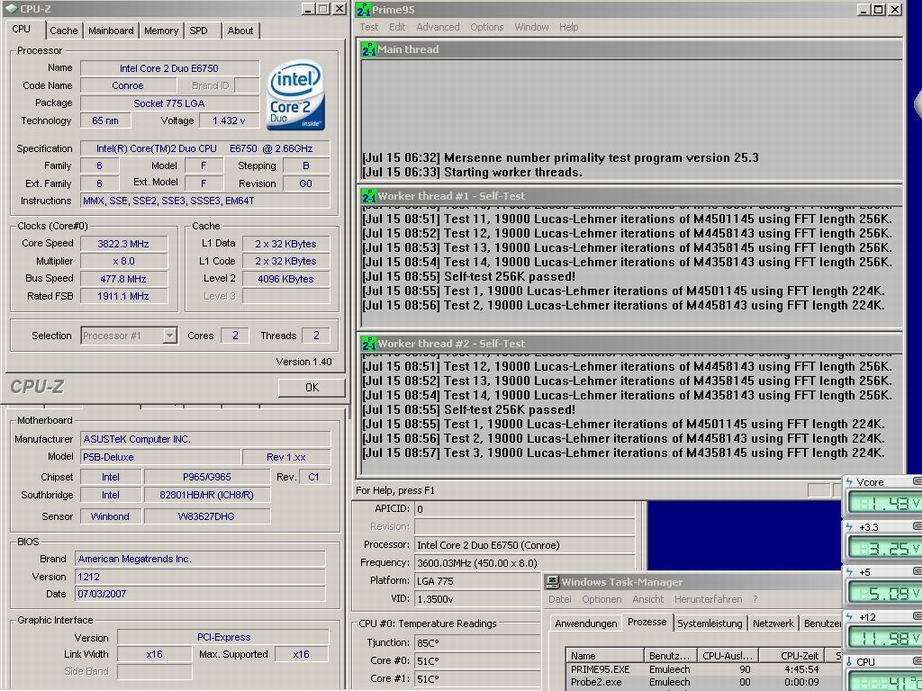The height and width of the screenshot is (691, 922).
Task: Click the Intel Core 2 Duo logo
Action: pos(296,95)
